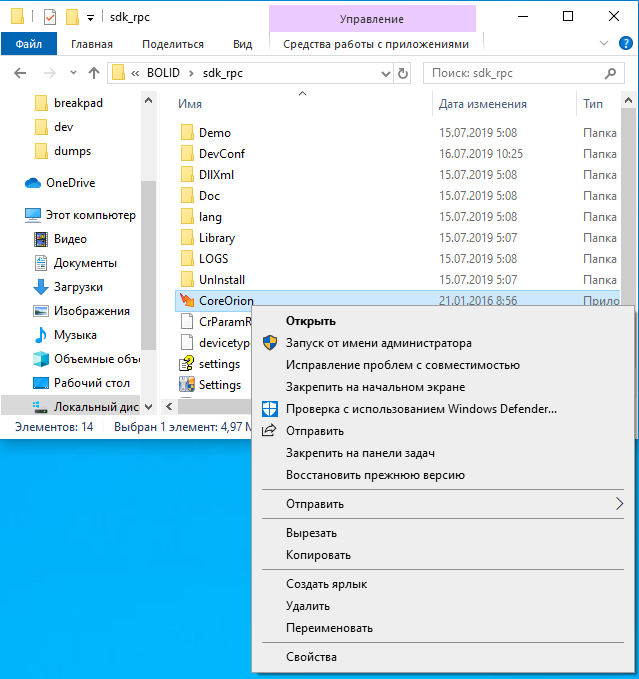Image resolution: width=639 pixels, height=679 pixels.
Task: Select Исправление проблем с совместимостью
Action: 444,365
